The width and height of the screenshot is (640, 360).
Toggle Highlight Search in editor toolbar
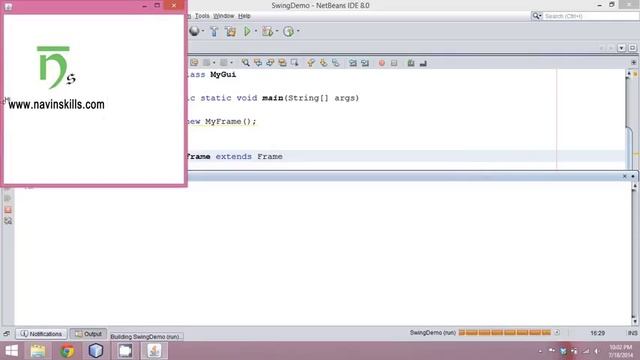point(282,63)
